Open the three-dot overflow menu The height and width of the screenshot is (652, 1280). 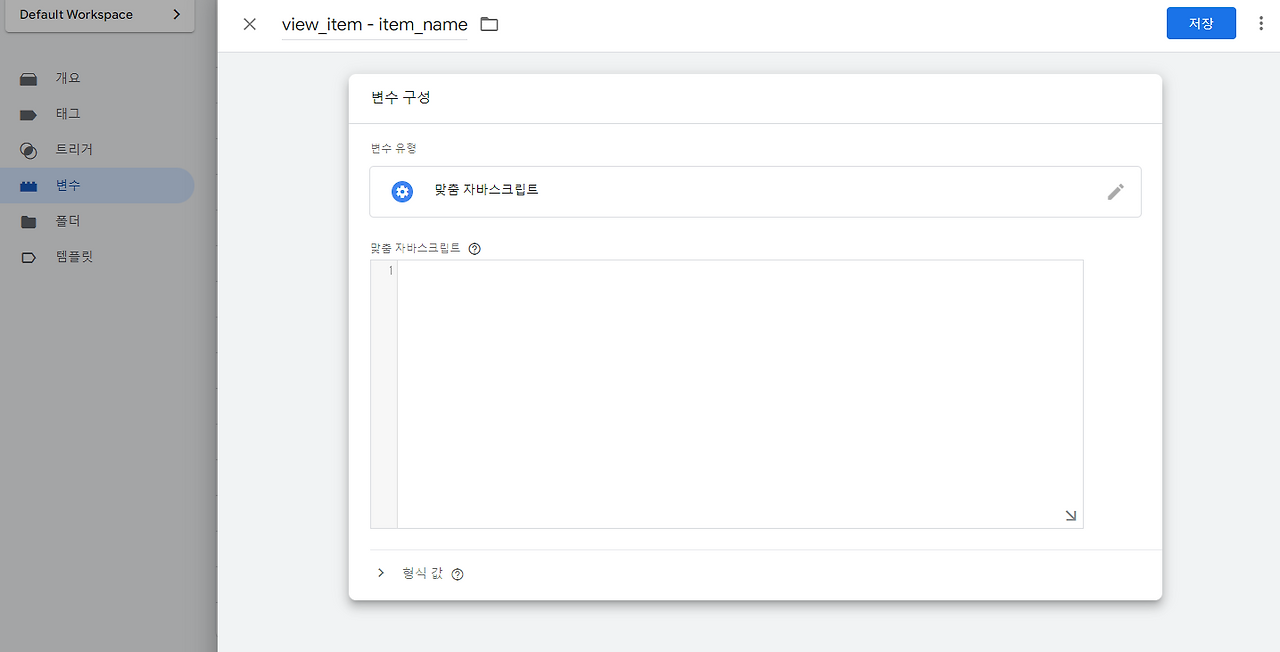1261,22
